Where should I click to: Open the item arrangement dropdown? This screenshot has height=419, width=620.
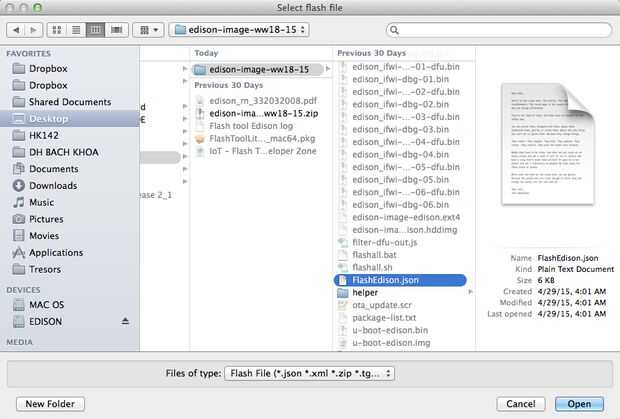point(148,30)
